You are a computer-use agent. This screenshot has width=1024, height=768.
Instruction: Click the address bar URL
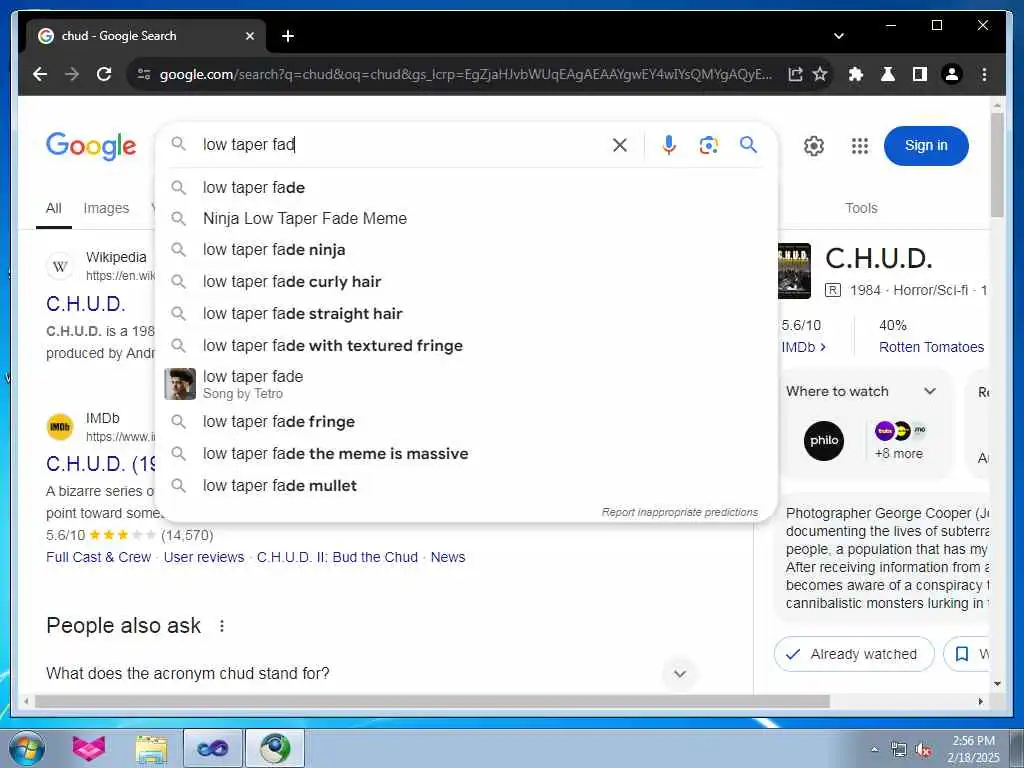[x=466, y=74]
